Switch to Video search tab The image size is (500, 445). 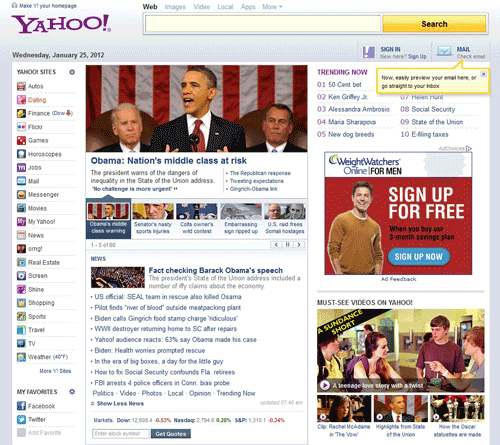click(202, 7)
